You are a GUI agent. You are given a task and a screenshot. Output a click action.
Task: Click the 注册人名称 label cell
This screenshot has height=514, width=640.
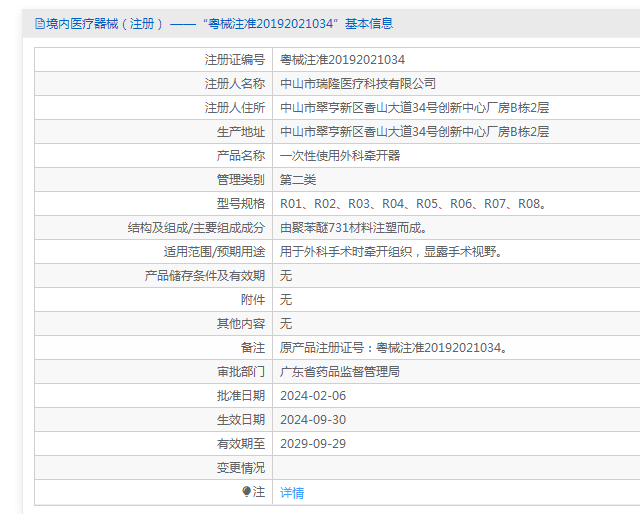(153, 84)
